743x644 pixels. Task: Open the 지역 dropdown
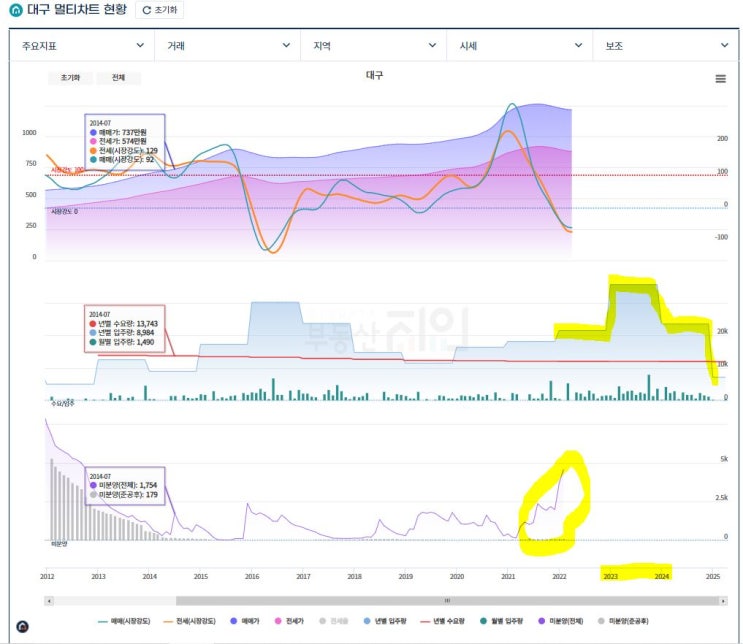(x=373, y=45)
